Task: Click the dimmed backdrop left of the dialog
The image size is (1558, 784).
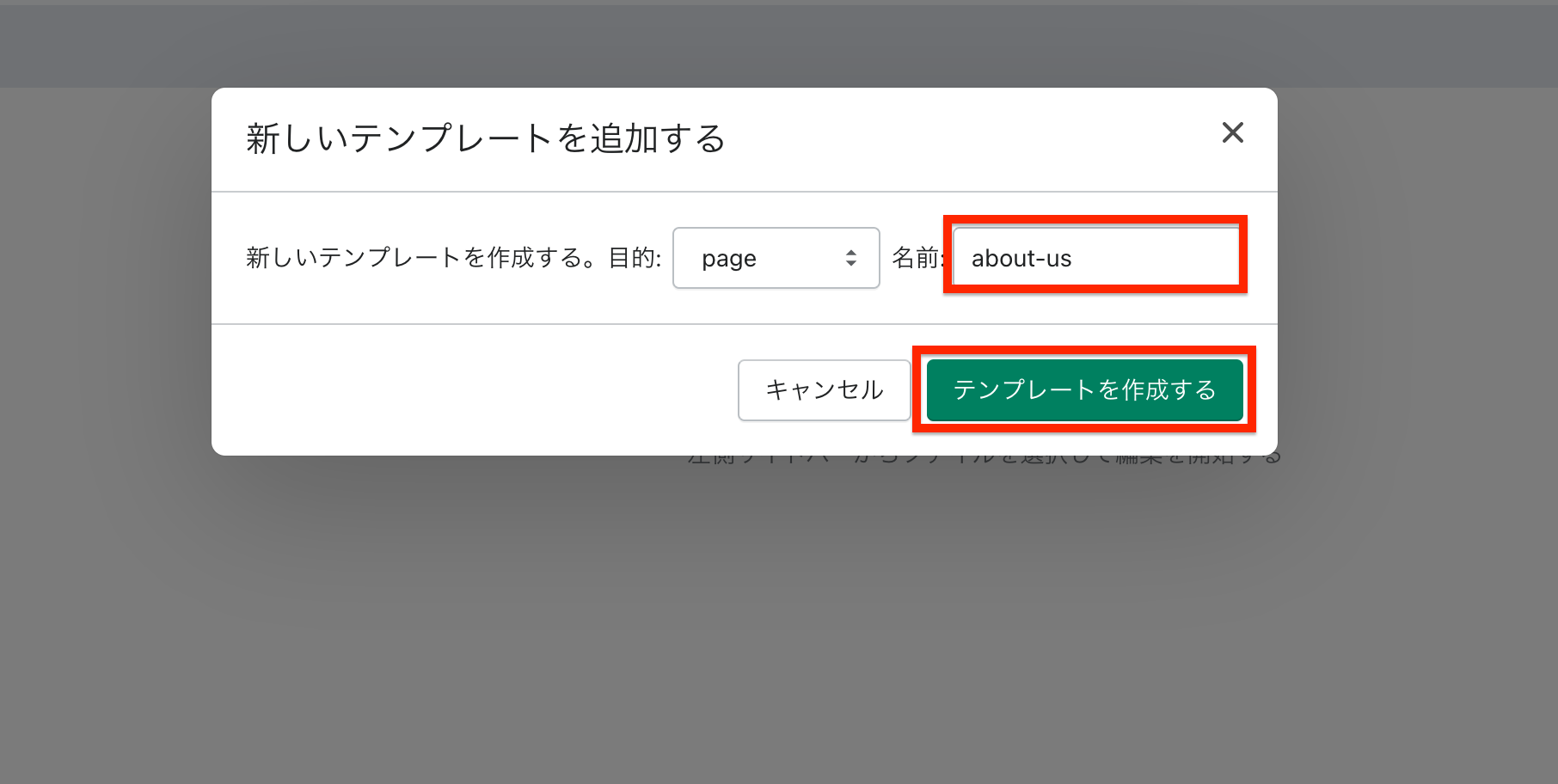Action: pyautogui.click(x=103, y=344)
